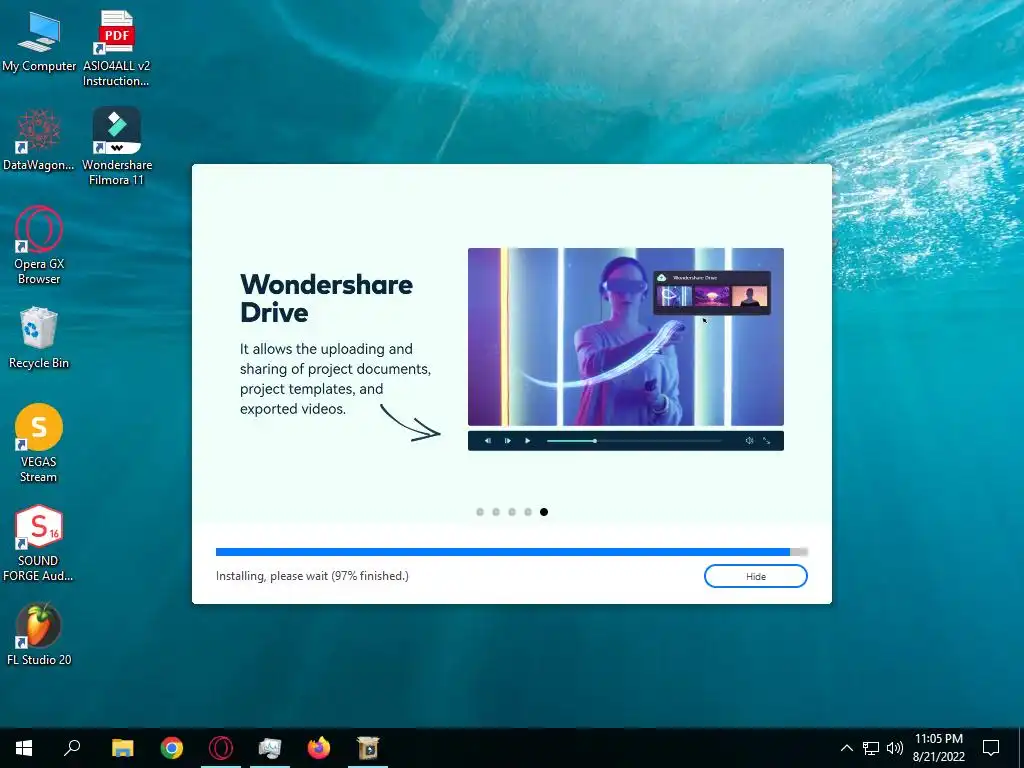
Task: Click the Hide button in installer
Action: pyautogui.click(x=756, y=577)
